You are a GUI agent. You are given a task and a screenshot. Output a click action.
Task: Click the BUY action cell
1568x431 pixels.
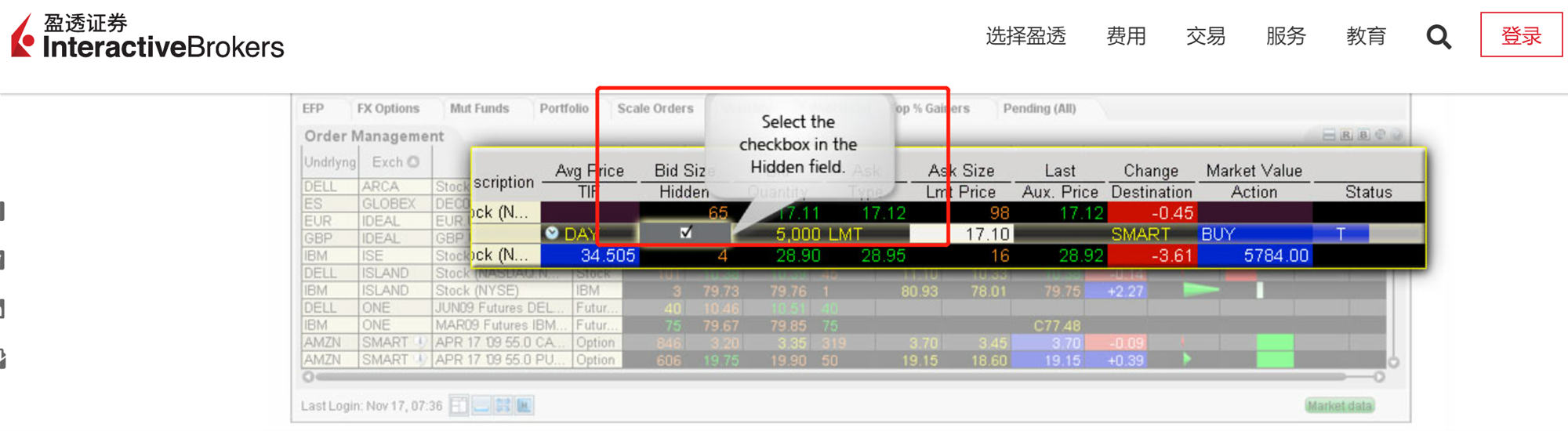click(x=1255, y=234)
